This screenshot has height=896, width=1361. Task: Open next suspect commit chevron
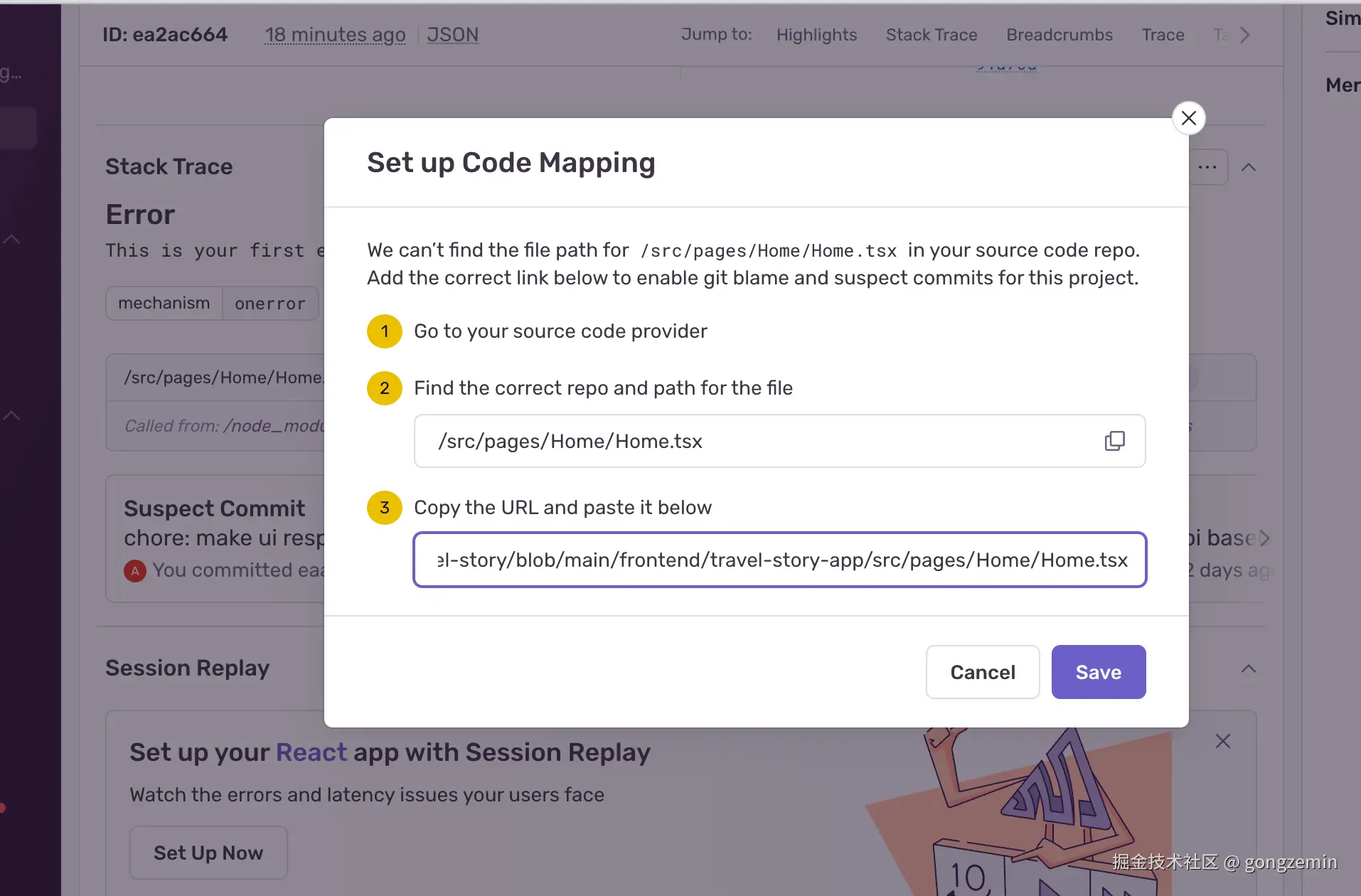pos(1264,538)
